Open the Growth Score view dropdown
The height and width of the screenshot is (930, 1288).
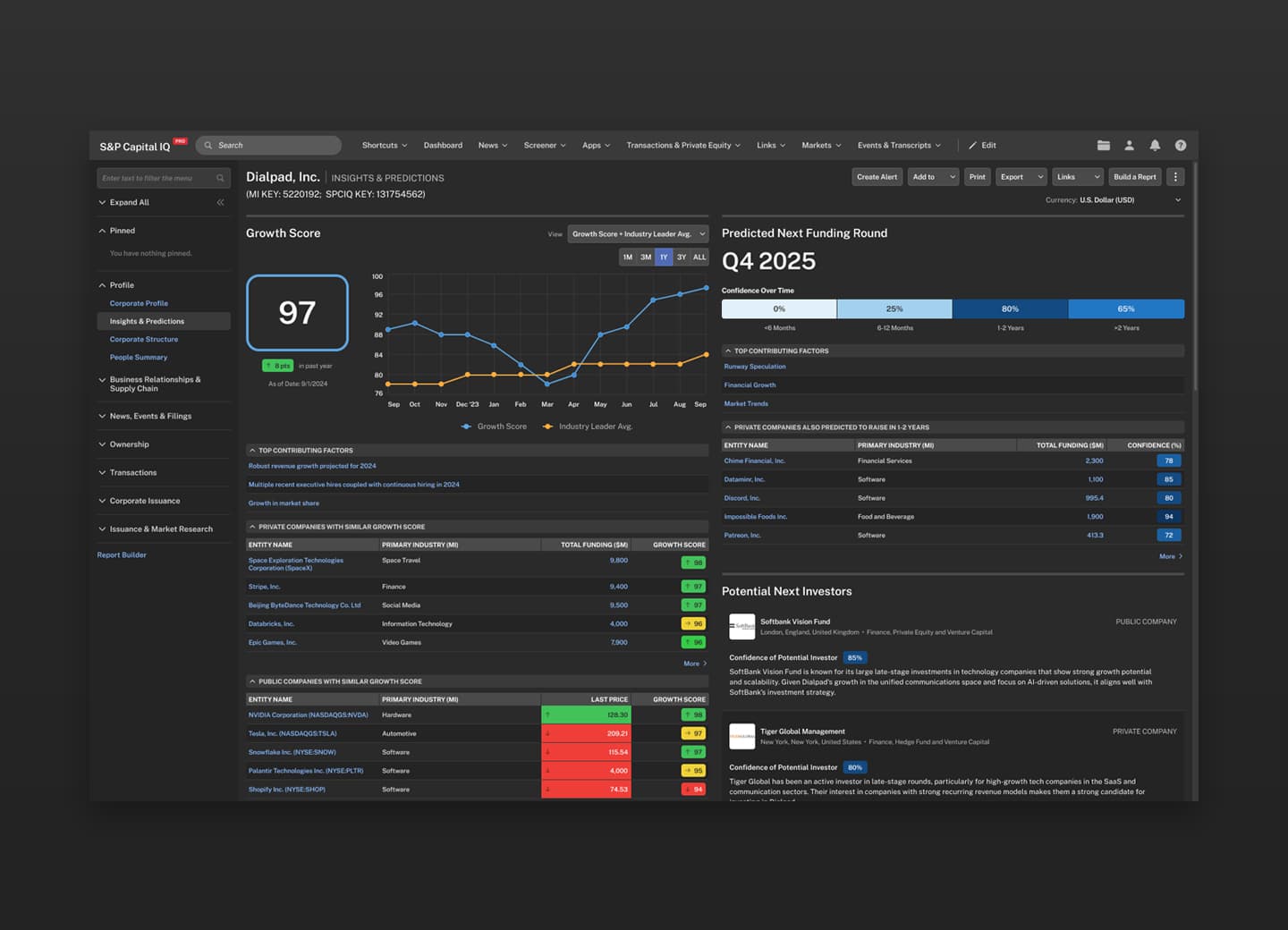[x=638, y=234]
